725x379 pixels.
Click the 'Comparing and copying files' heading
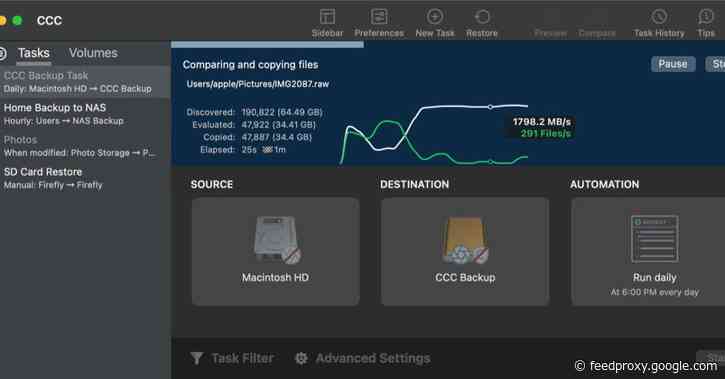pos(250,65)
